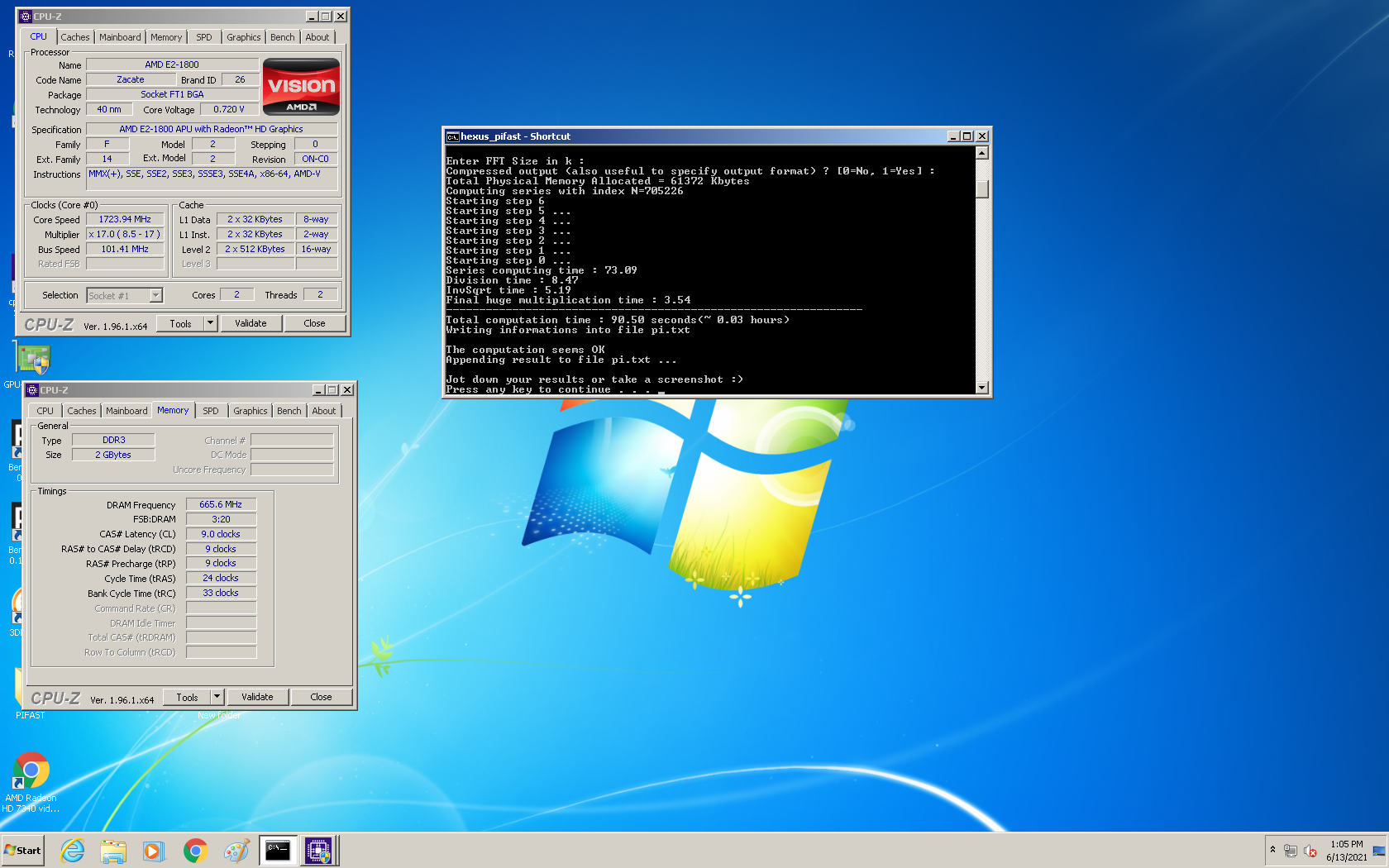
Task: Open Memory tab in top CPU-Z window
Action: point(166,37)
